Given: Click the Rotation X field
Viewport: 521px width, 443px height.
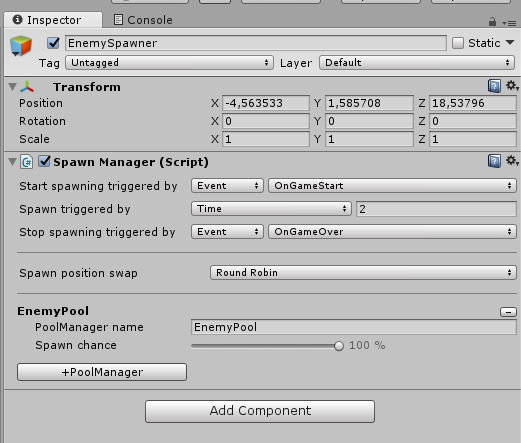Looking at the screenshot, I should click(266, 121).
